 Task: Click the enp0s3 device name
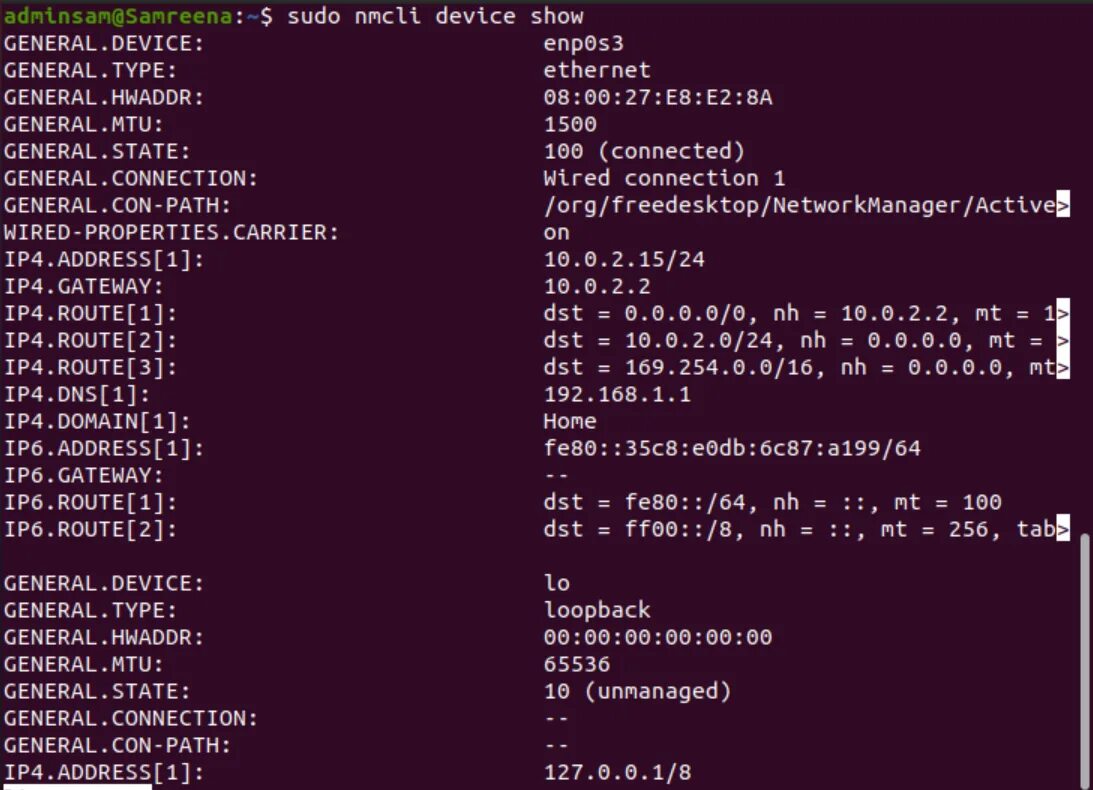tap(583, 43)
